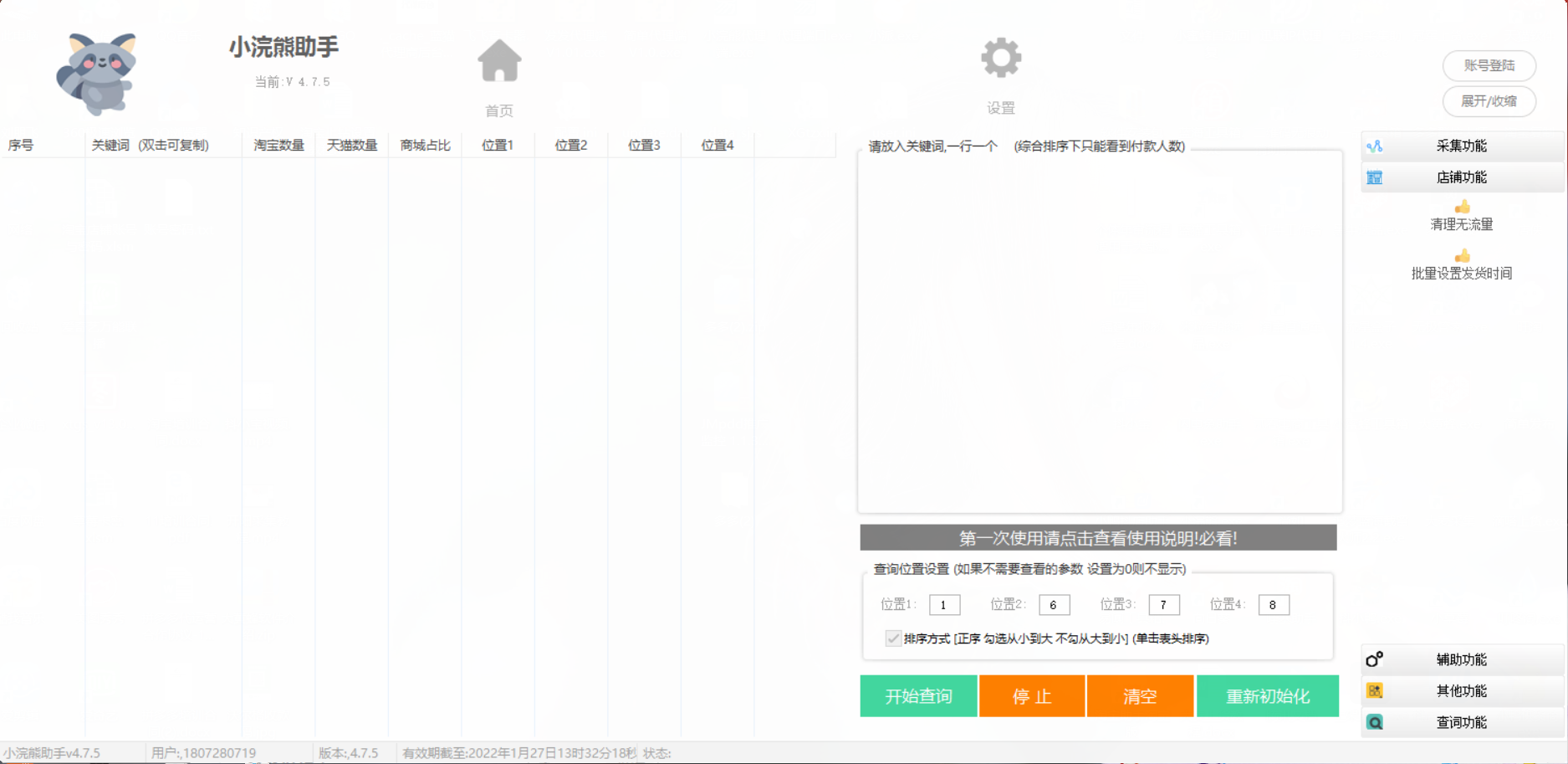This screenshot has height=764, width=1568.
Task: Open the 第一次使用请点击查看使用说明 banner
Action: click(x=1098, y=538)
